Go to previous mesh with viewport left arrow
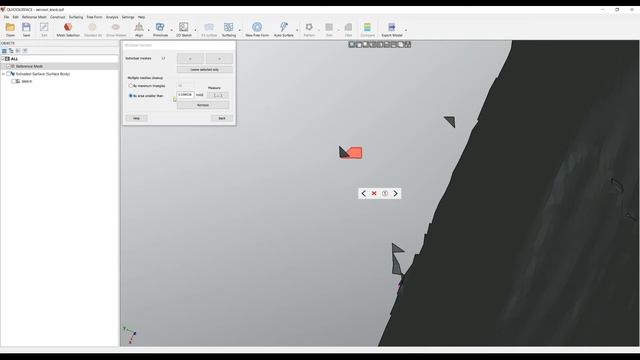The image size is (640, 360). coord(364,193)
